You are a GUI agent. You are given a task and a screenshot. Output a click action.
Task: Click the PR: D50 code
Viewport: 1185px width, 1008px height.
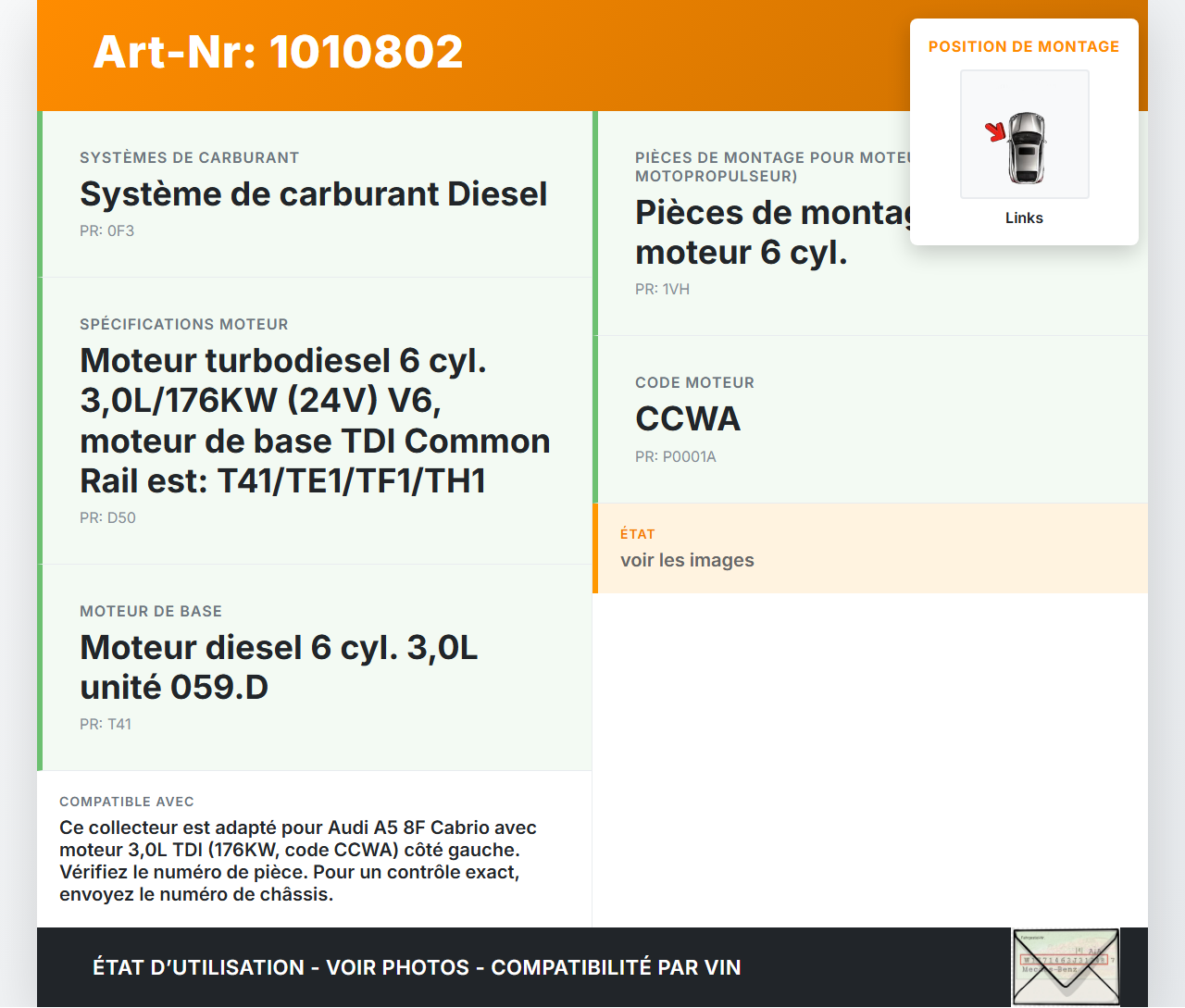[x=107, y=518]
